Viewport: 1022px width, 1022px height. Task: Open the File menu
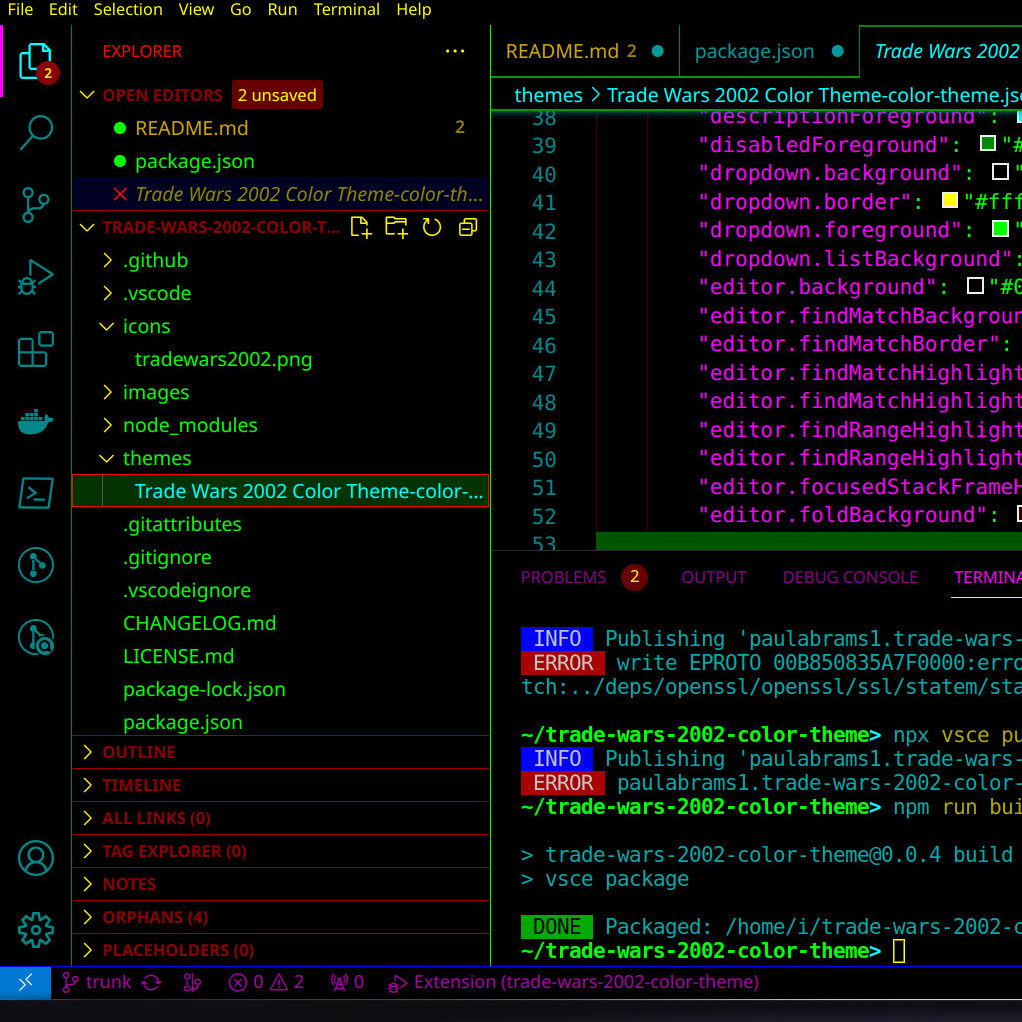point(20,10)
